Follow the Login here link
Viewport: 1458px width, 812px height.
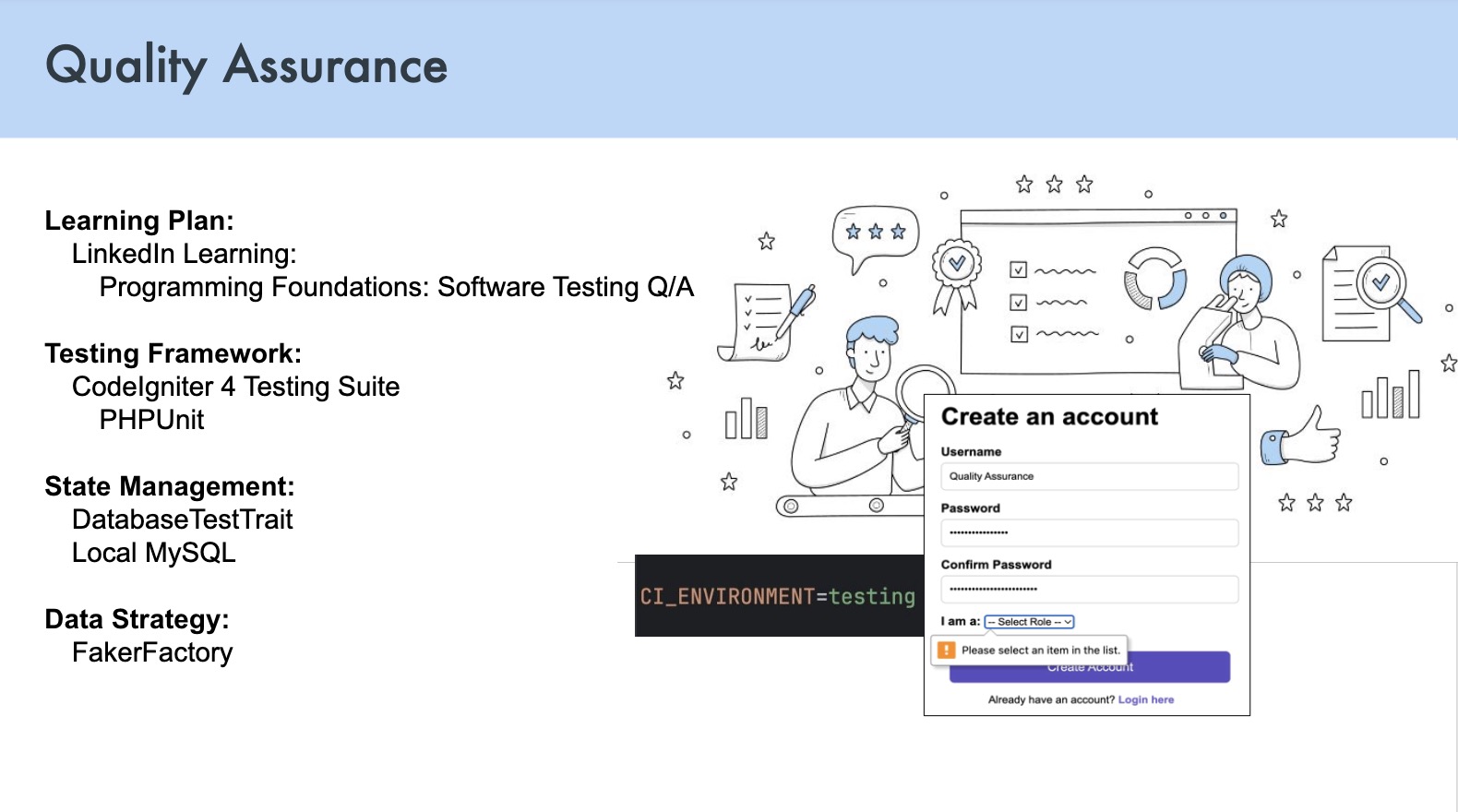1146,699
